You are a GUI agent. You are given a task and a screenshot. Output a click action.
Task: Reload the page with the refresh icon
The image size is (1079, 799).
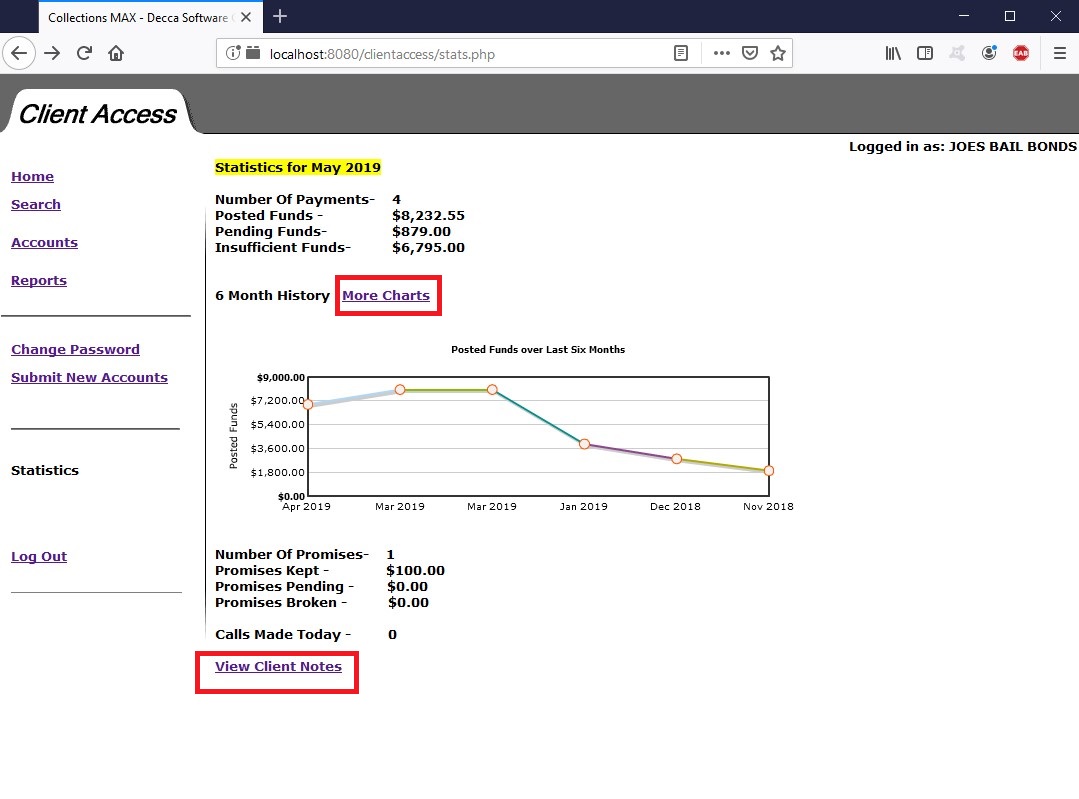(84, 53)
